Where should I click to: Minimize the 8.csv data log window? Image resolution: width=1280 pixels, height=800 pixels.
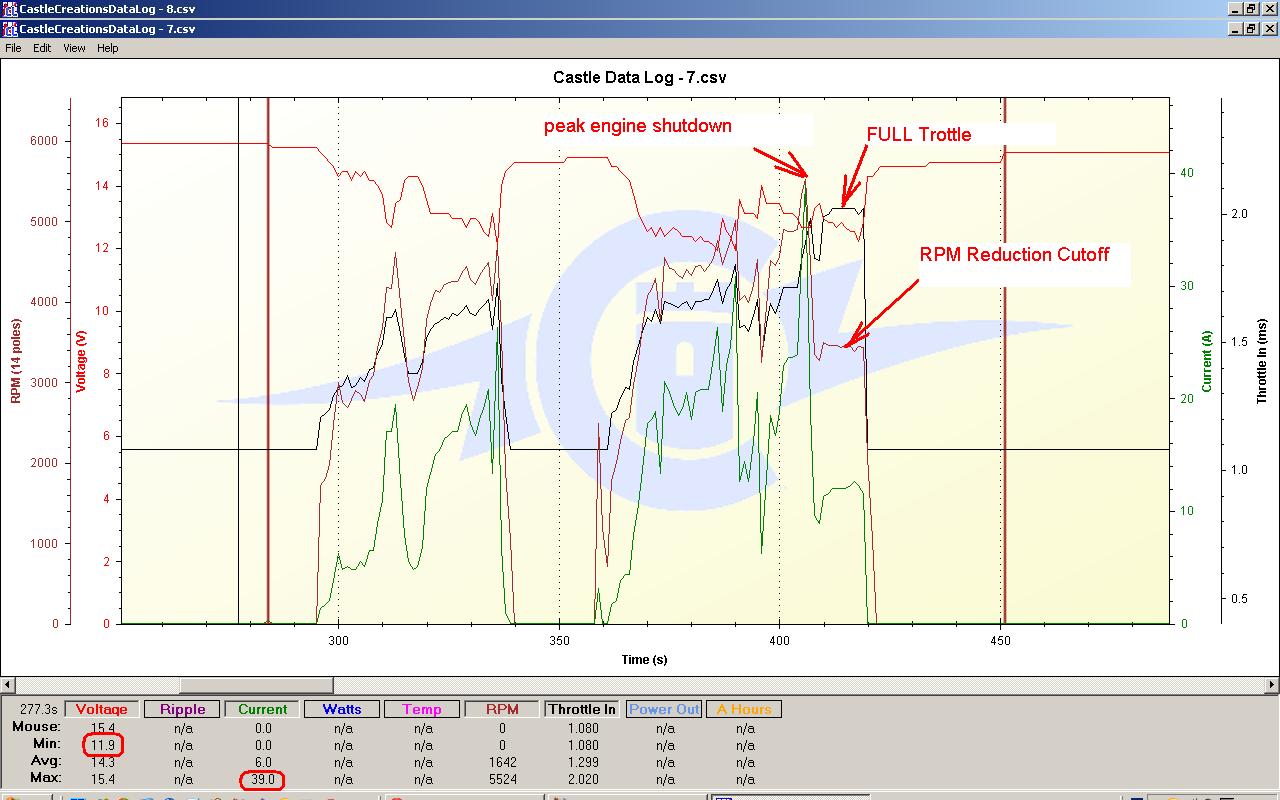click(1234, 9)
